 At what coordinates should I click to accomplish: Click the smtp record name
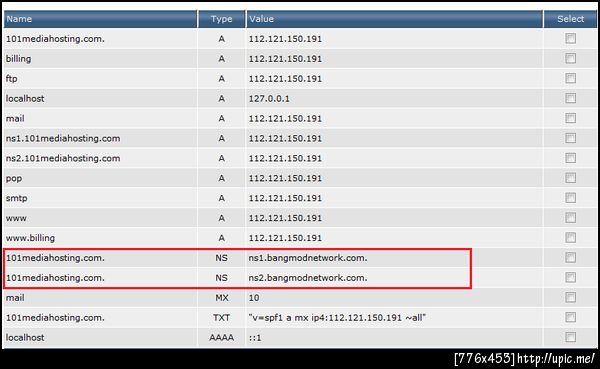point(16,199)
